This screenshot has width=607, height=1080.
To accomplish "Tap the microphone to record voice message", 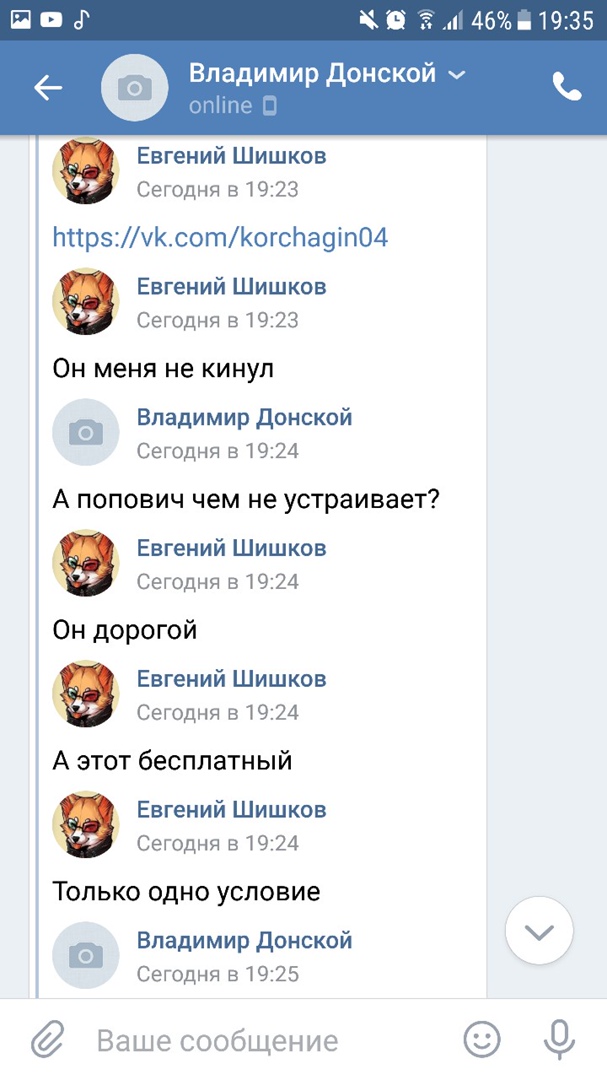I will tap(558, 1040).
